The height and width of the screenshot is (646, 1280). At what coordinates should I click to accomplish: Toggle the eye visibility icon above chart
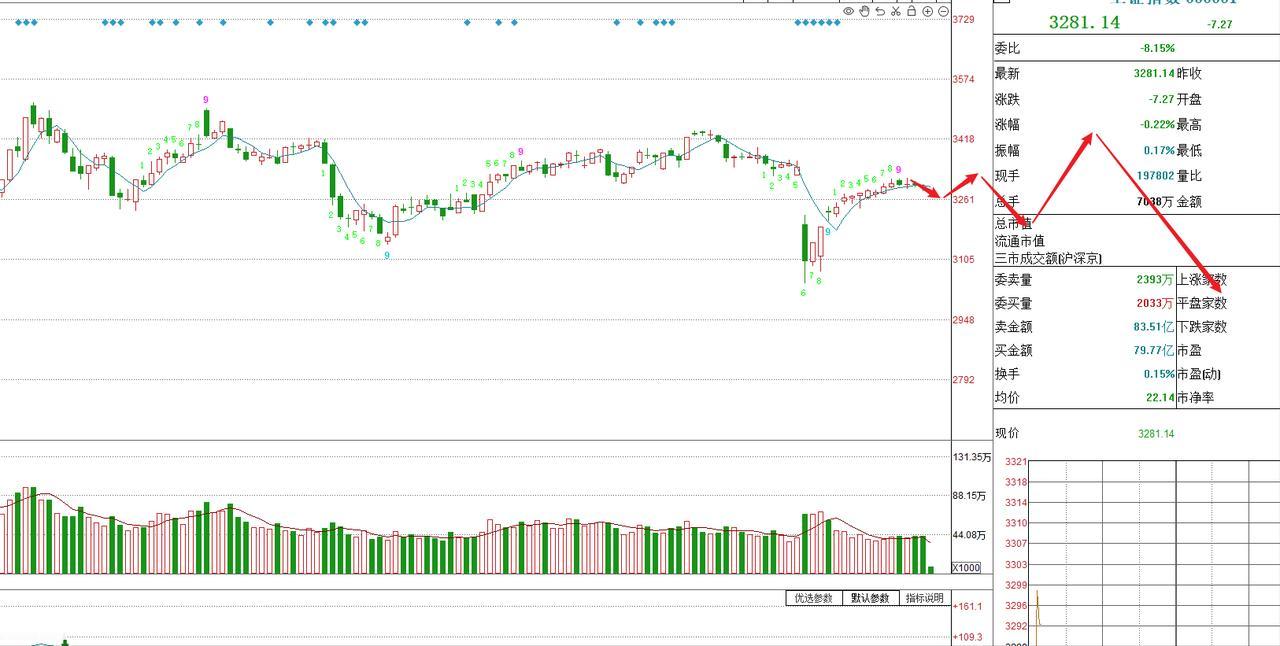click(849, 11)
